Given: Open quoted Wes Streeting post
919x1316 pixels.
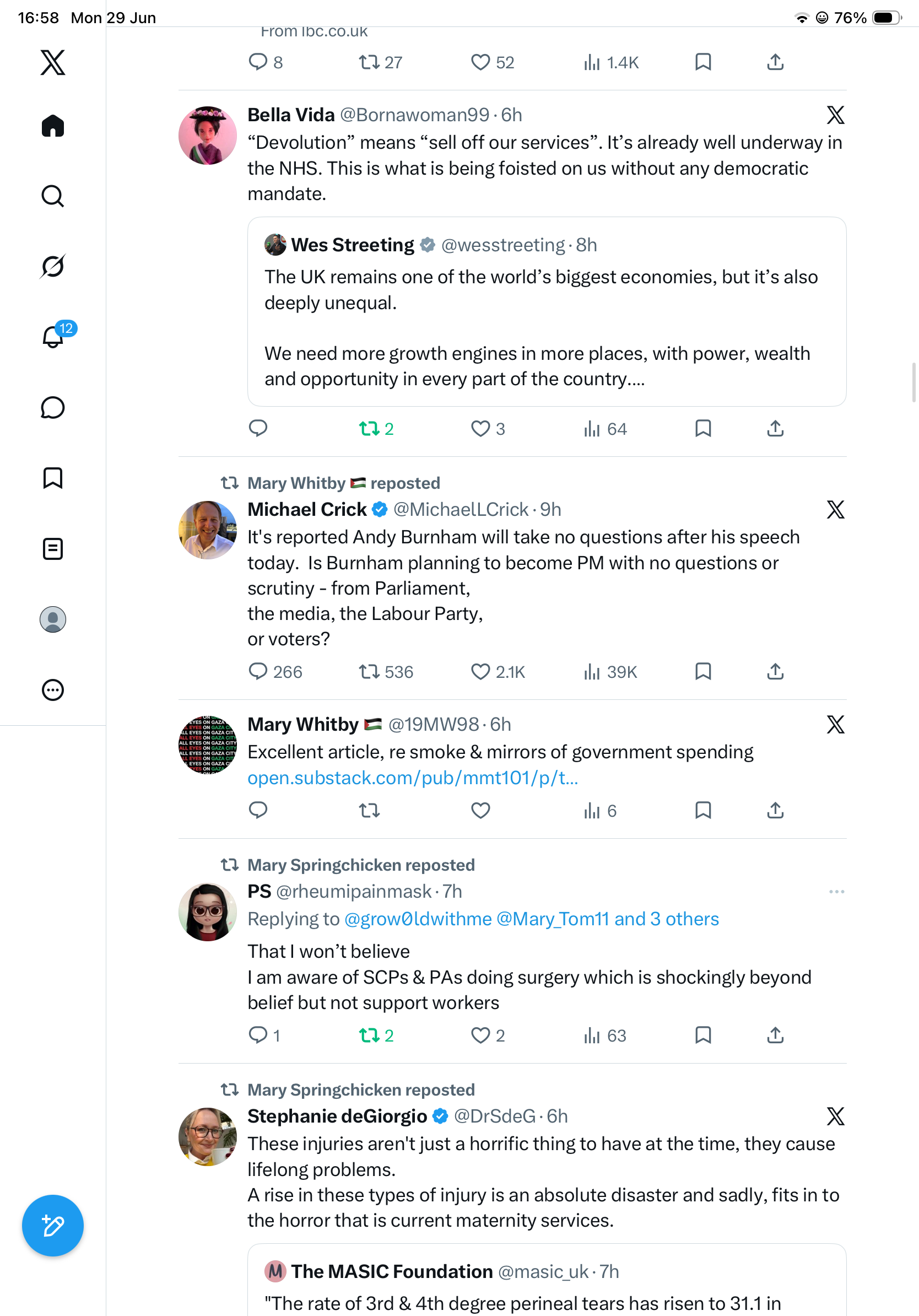Looking at the screenshot, I should pos(547,312).
